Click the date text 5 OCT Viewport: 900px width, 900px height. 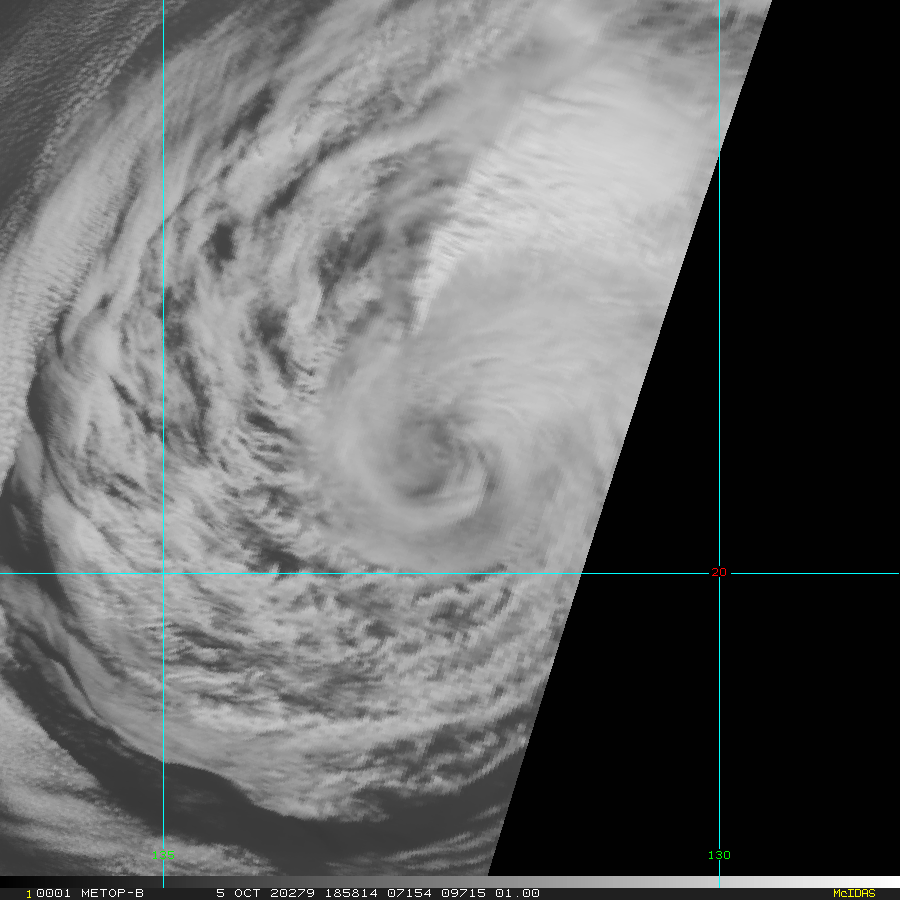(x=238, y=893)
